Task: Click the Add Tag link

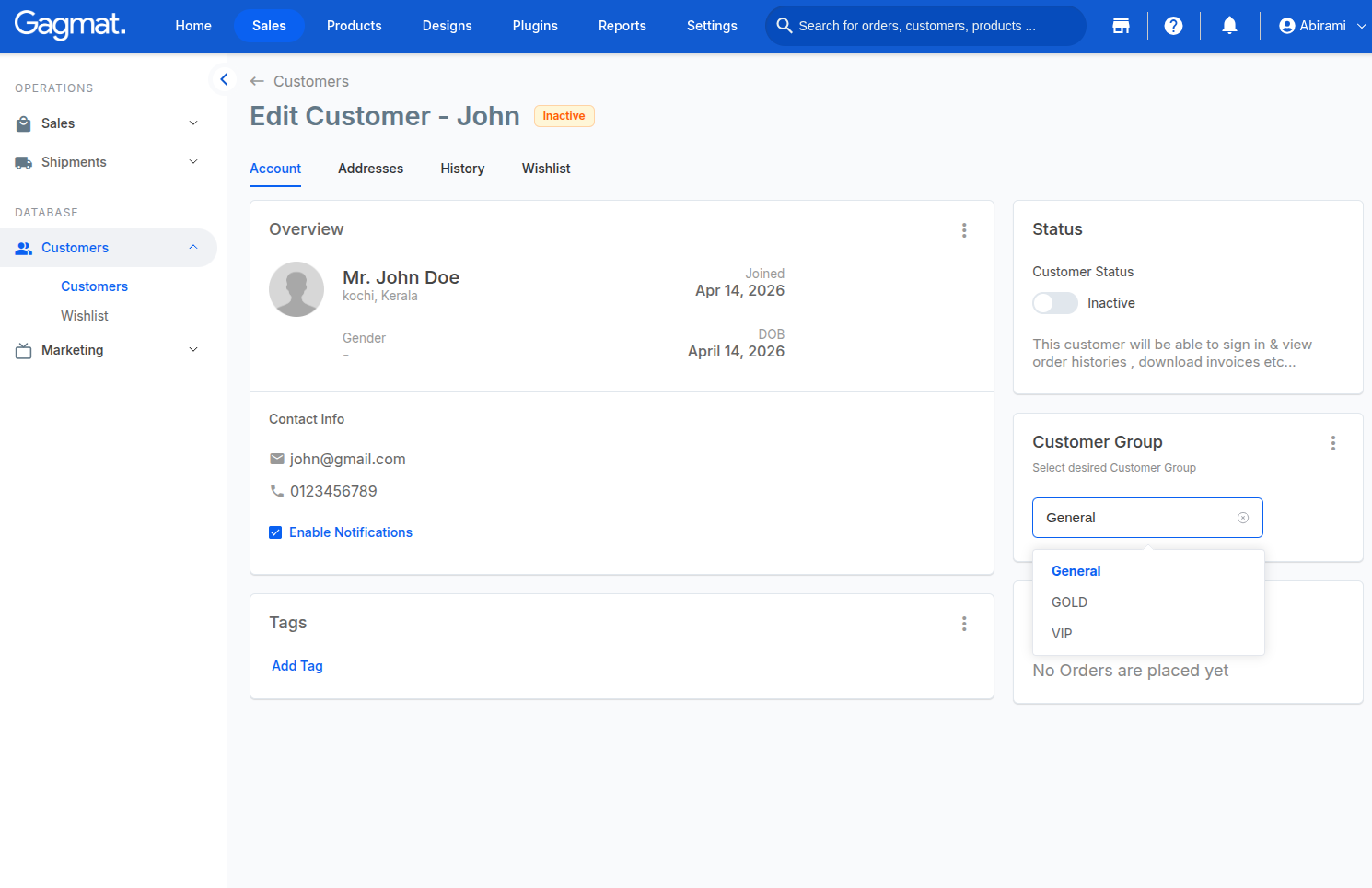Action: tap(297, 666)
